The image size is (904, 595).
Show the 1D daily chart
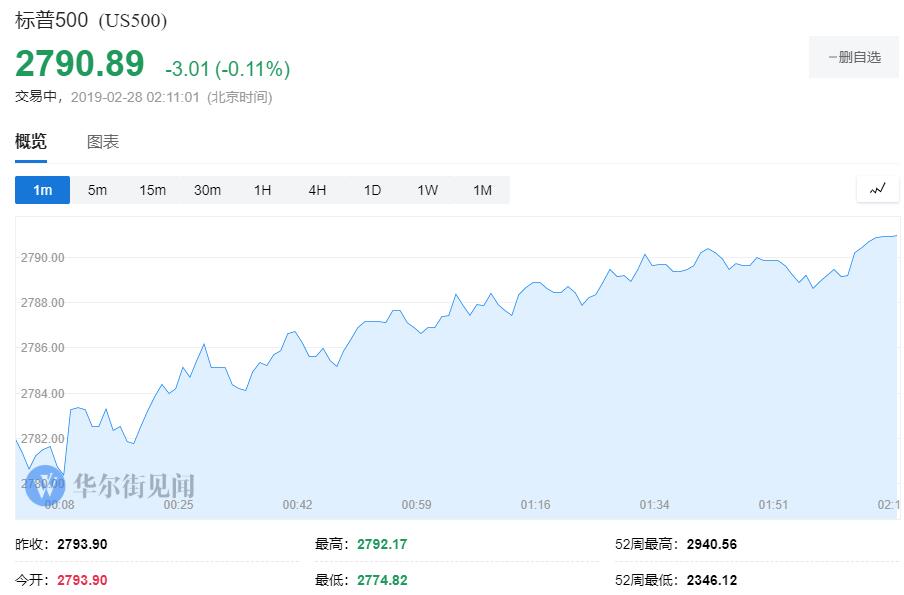[x=372, y=190]
